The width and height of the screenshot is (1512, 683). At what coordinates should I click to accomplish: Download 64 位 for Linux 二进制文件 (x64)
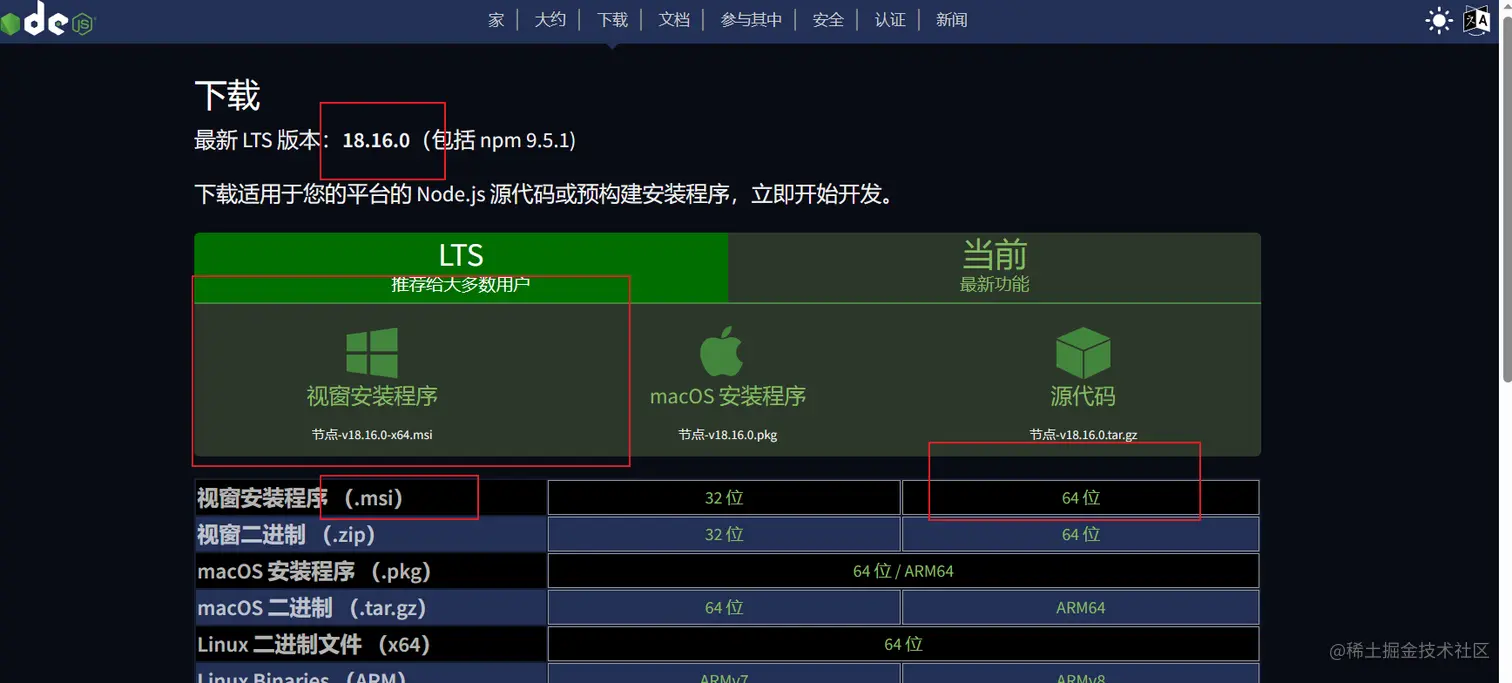tap(903, 644)
